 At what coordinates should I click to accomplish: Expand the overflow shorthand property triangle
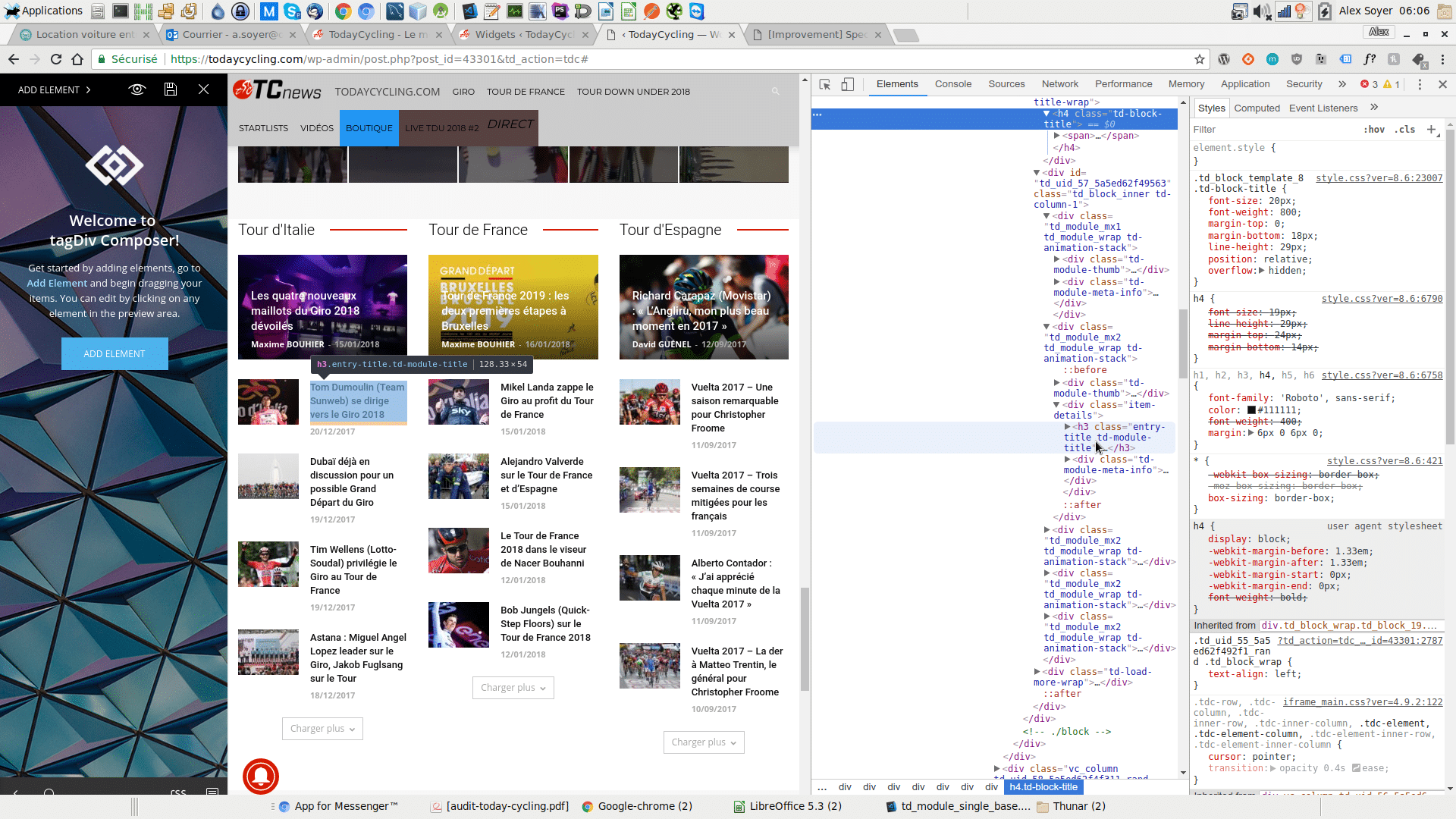pos(1261,271)
